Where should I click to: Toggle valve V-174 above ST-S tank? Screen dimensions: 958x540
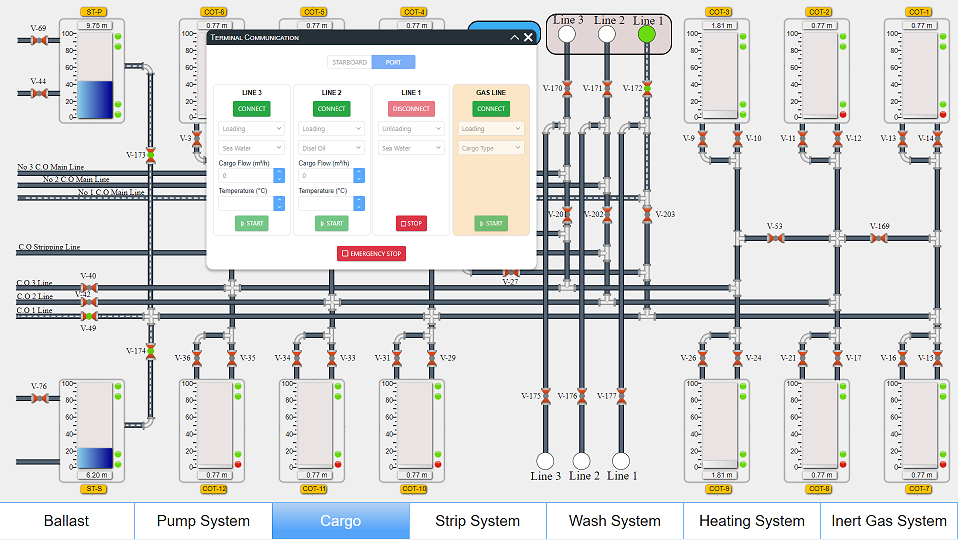pyautogui.click(x=151, y=351)
